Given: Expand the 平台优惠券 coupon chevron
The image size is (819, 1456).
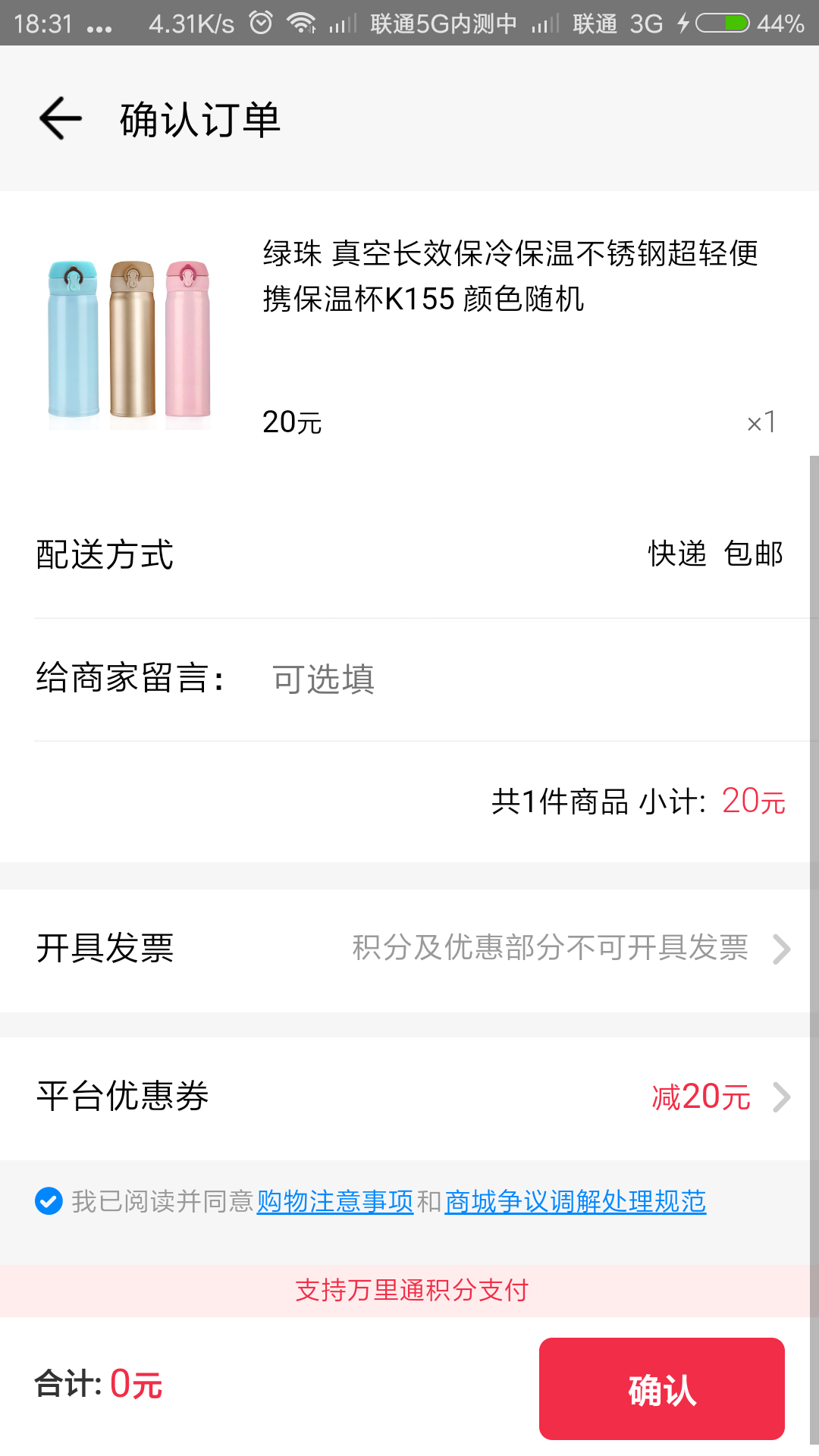Looking at the screenshot, I should tap(782, 1097).
